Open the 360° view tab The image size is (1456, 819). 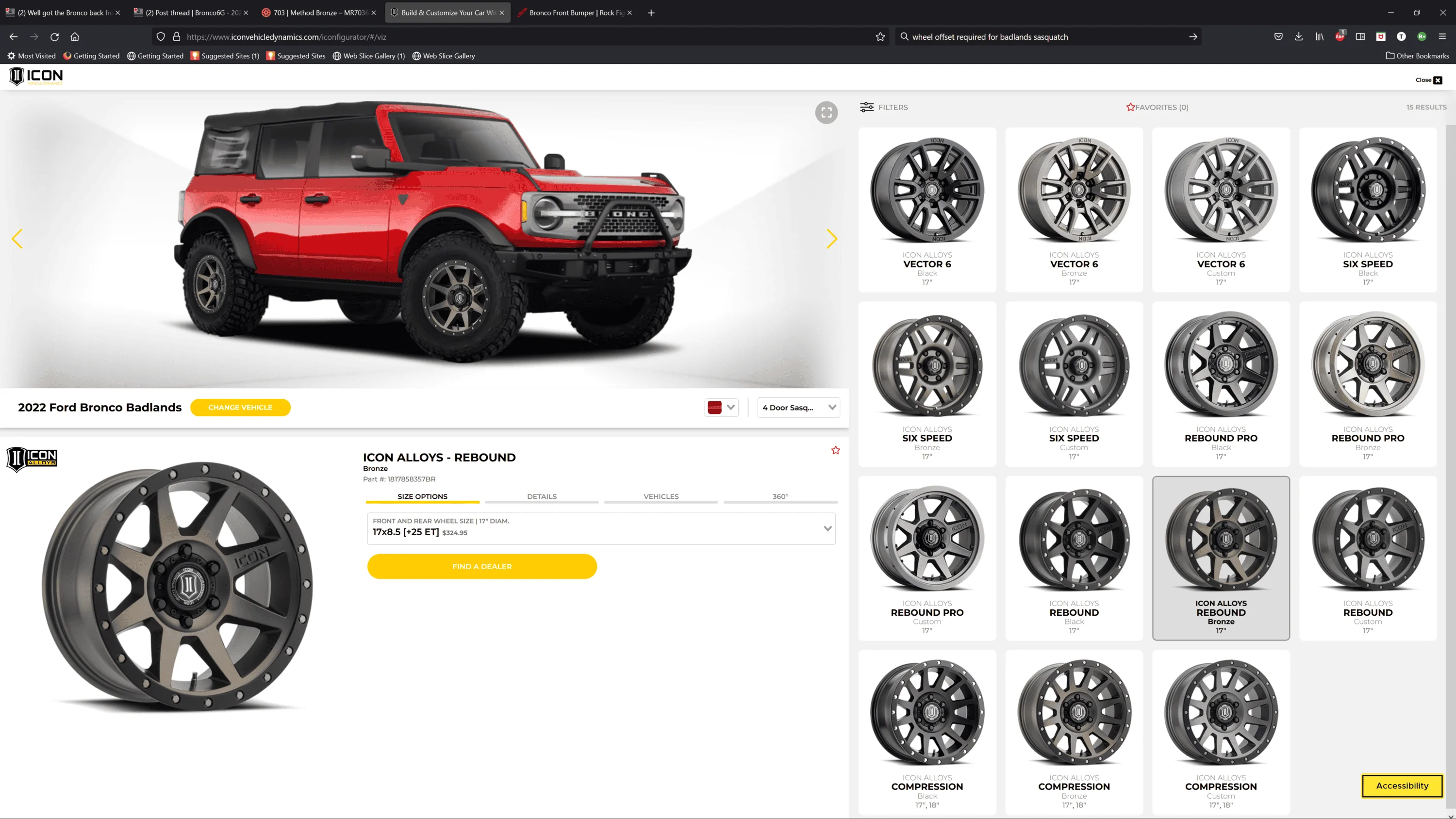pos(780,497)
